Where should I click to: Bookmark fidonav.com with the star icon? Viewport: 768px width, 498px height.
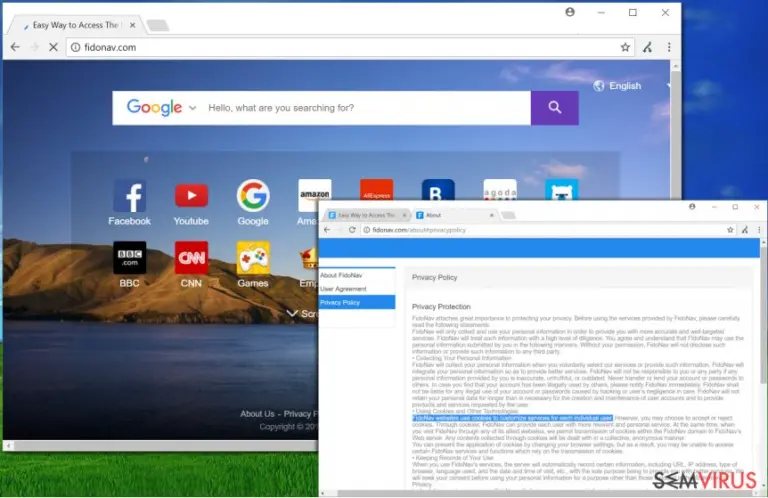point(625,47)
